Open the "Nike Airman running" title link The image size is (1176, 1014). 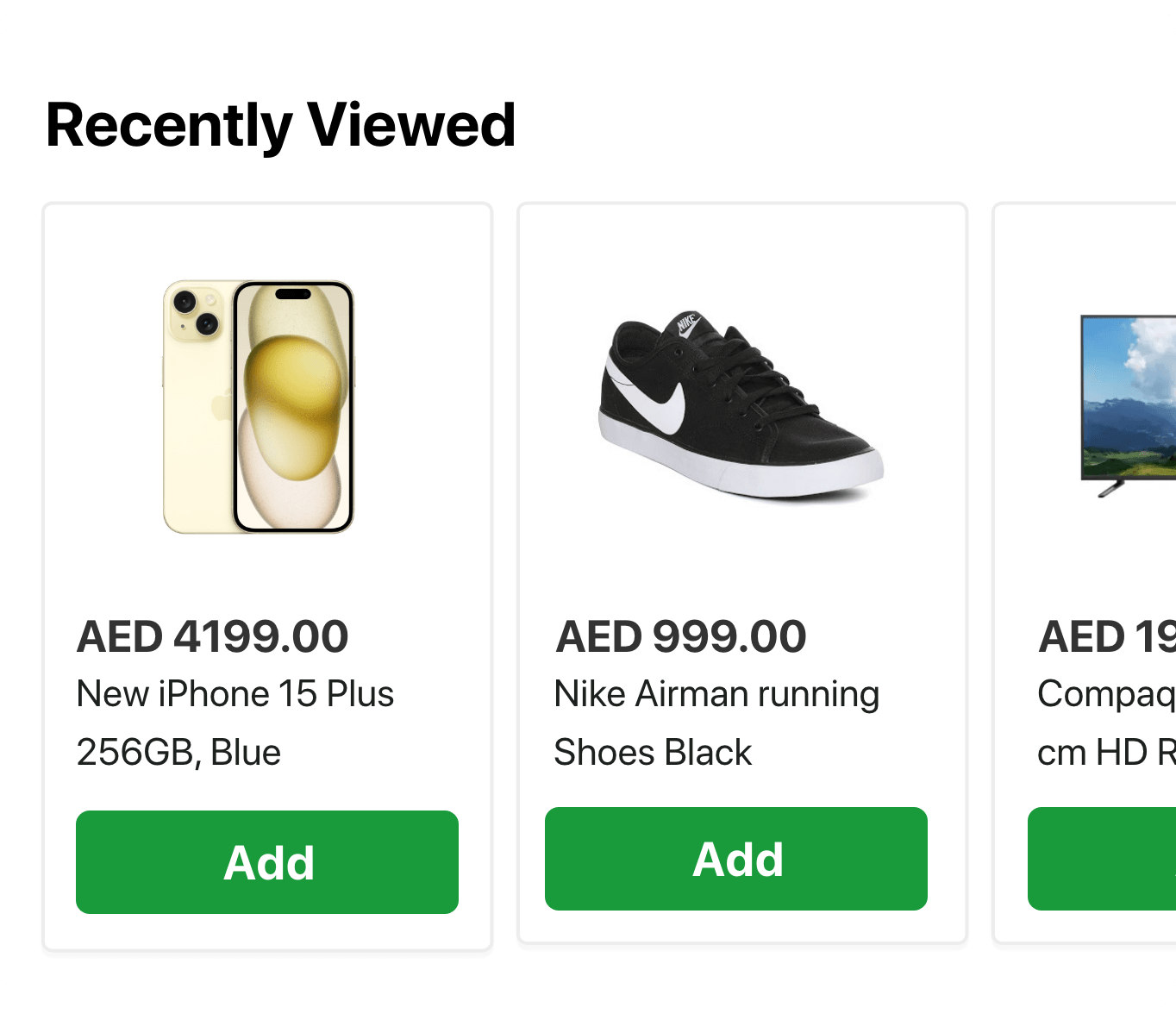point(716,694)
